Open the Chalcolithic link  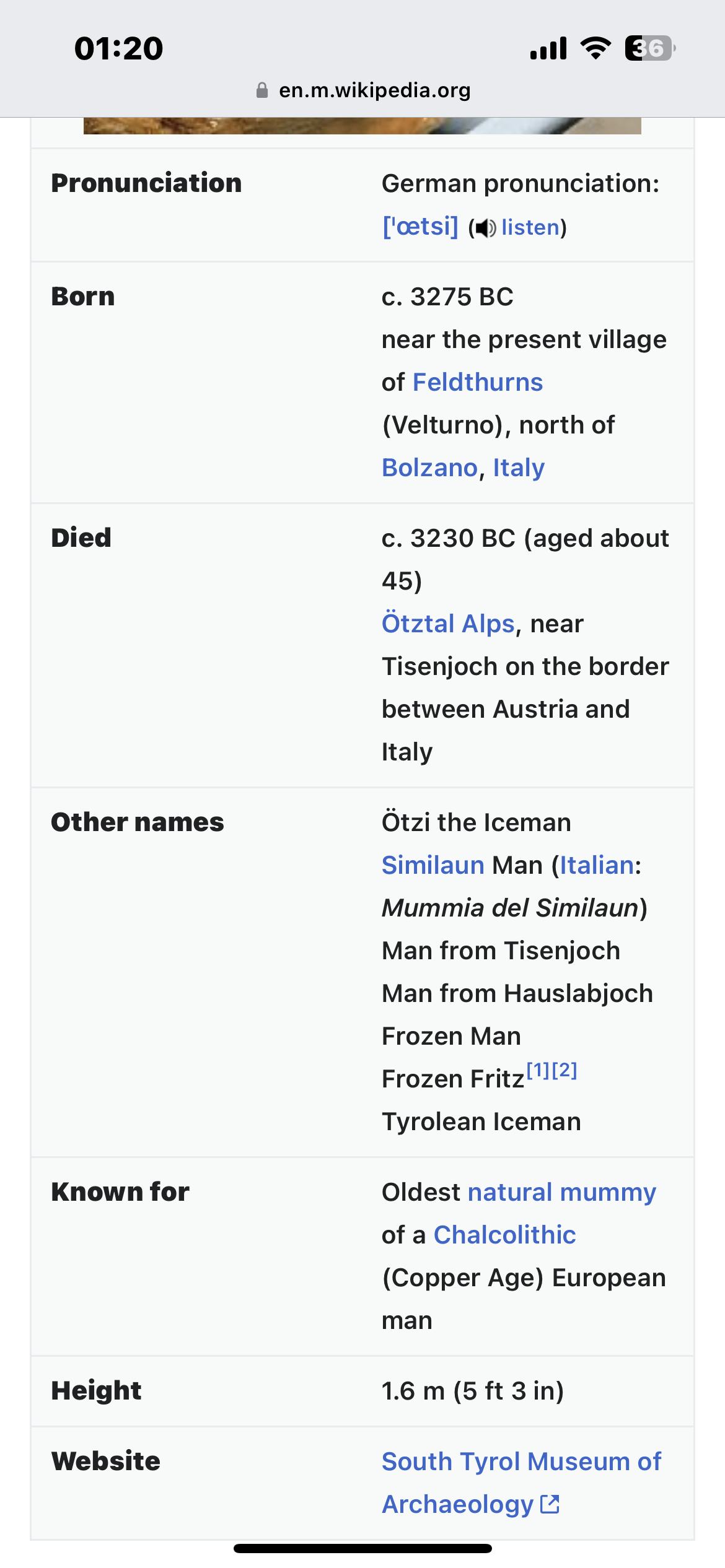point(505,1235)
